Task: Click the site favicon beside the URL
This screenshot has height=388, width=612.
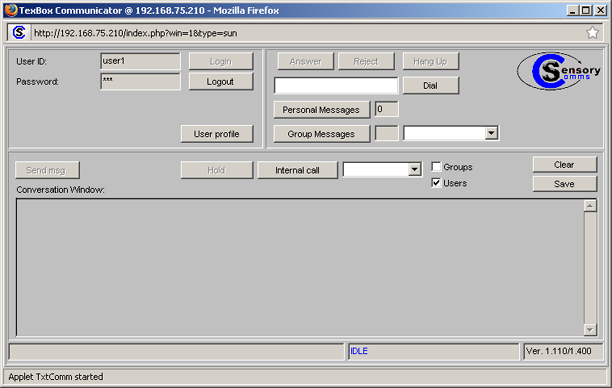Action: [19, 33]
